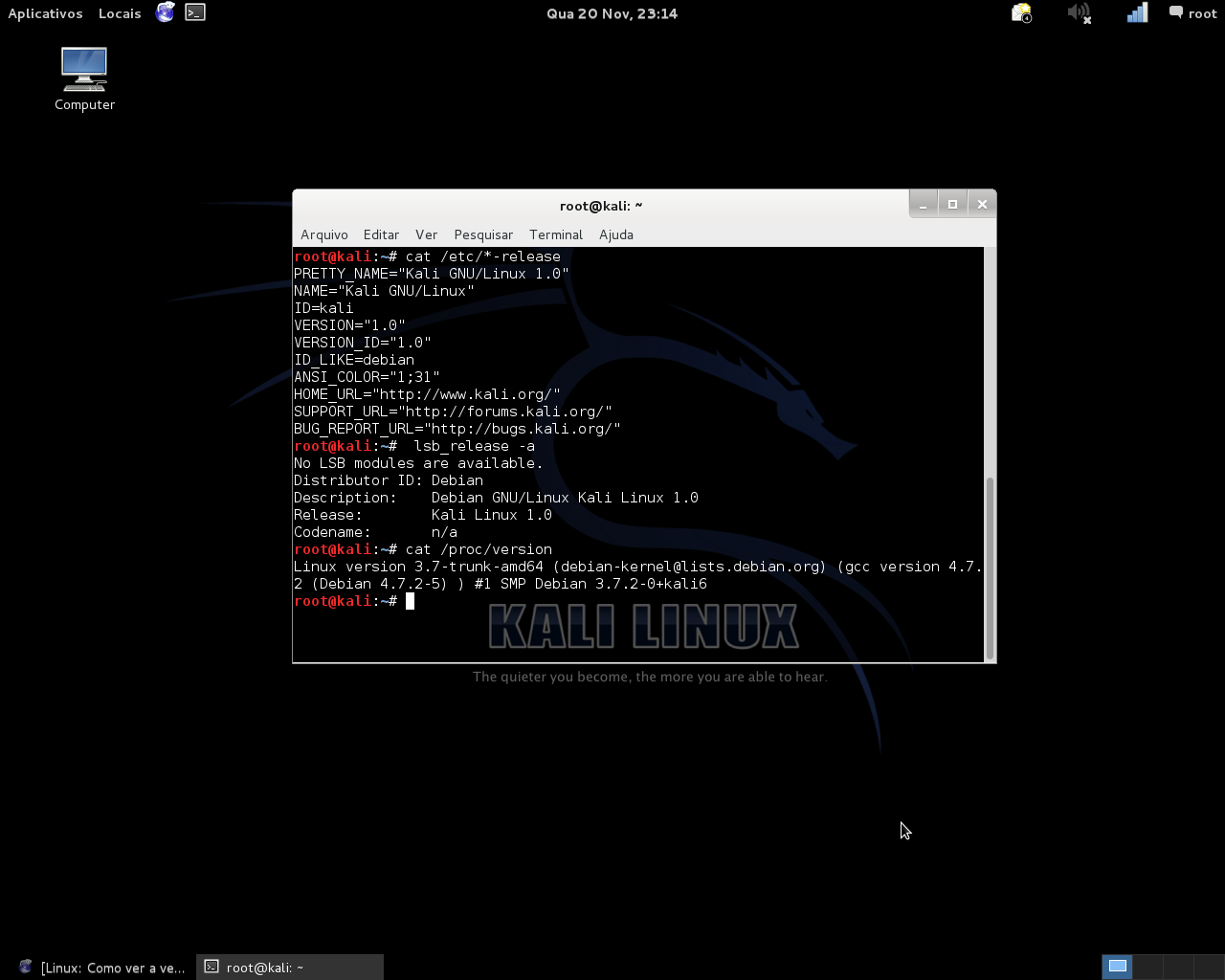The height and width of the screenshot is (980, 1225).
Task: Click the 'Distributor ID: Debian' line
Action: click(x=389, y=480)
